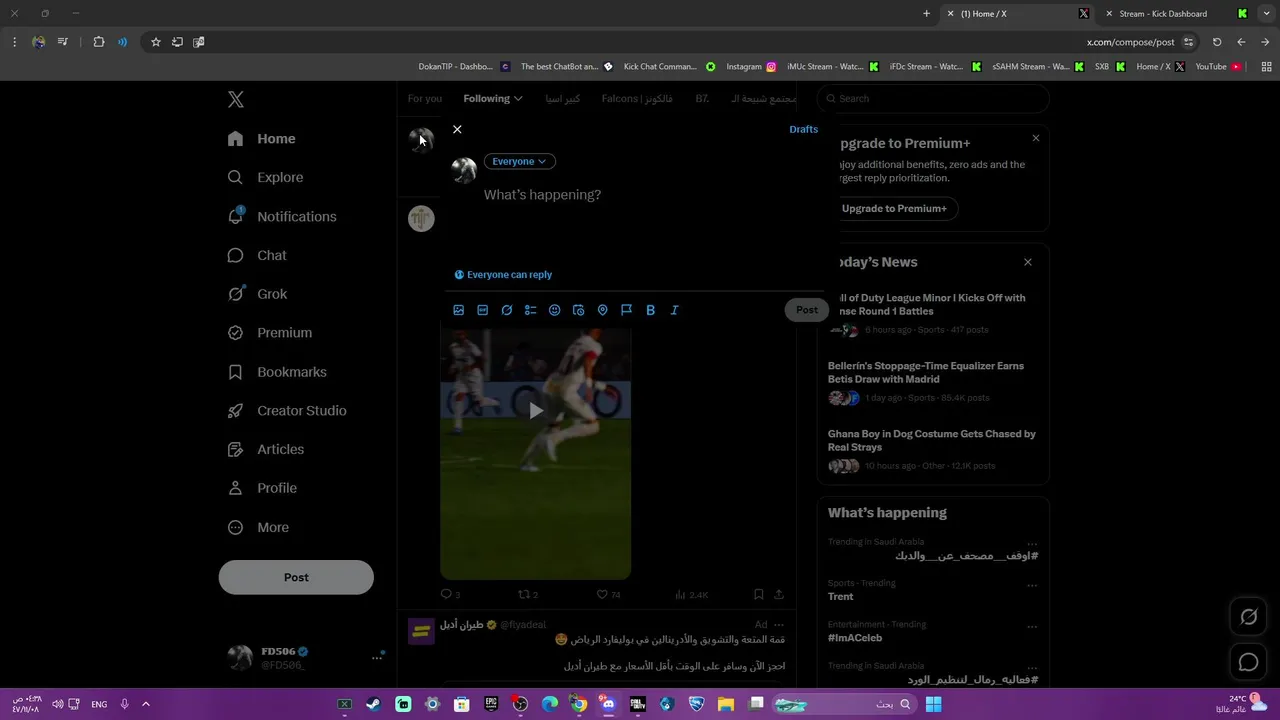Click the Search box on X
Image resolution: width=1280 pixels, height=720 pixels.
pos(933,98)
